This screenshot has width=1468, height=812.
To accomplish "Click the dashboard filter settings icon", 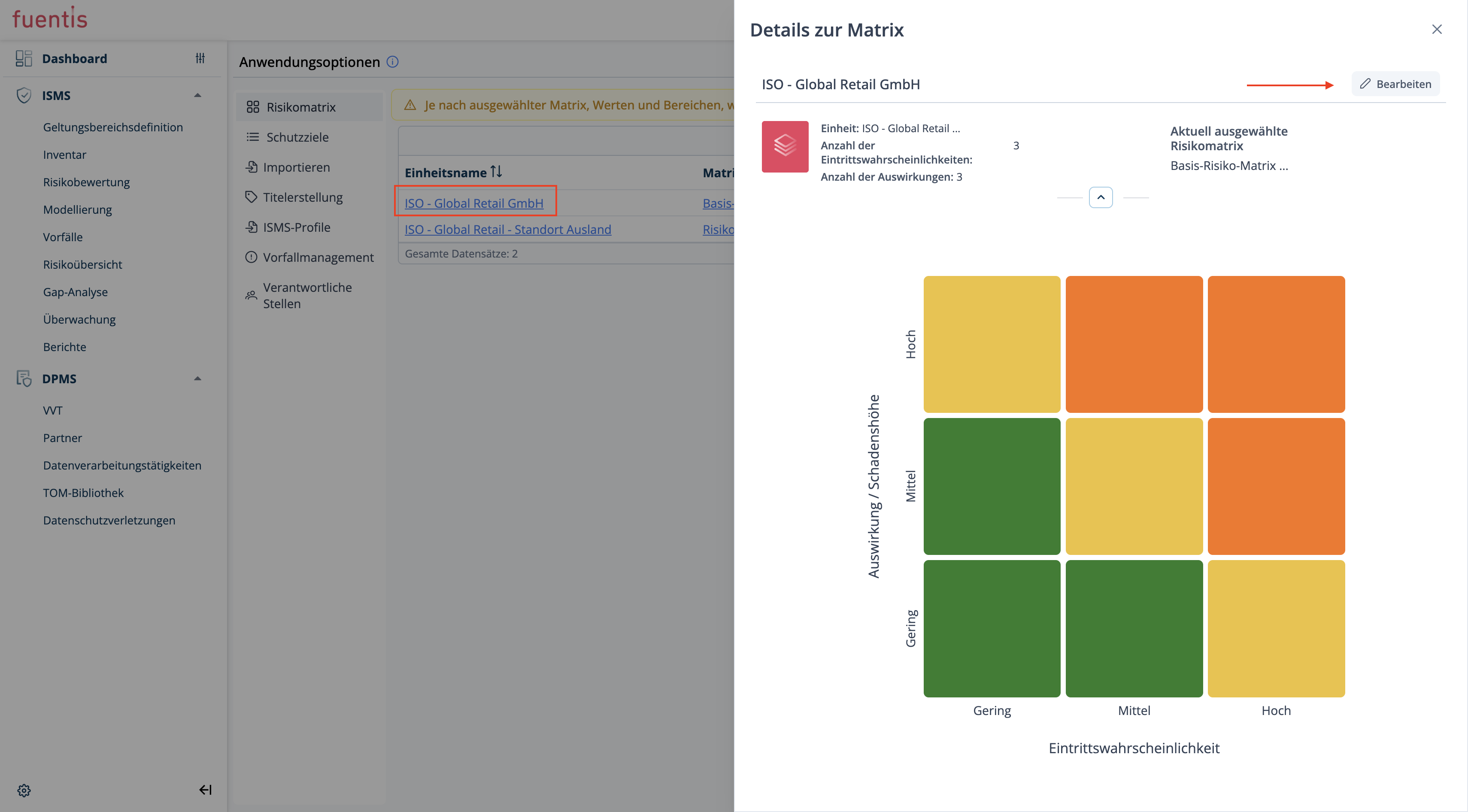I will click(x=200, y=58).
